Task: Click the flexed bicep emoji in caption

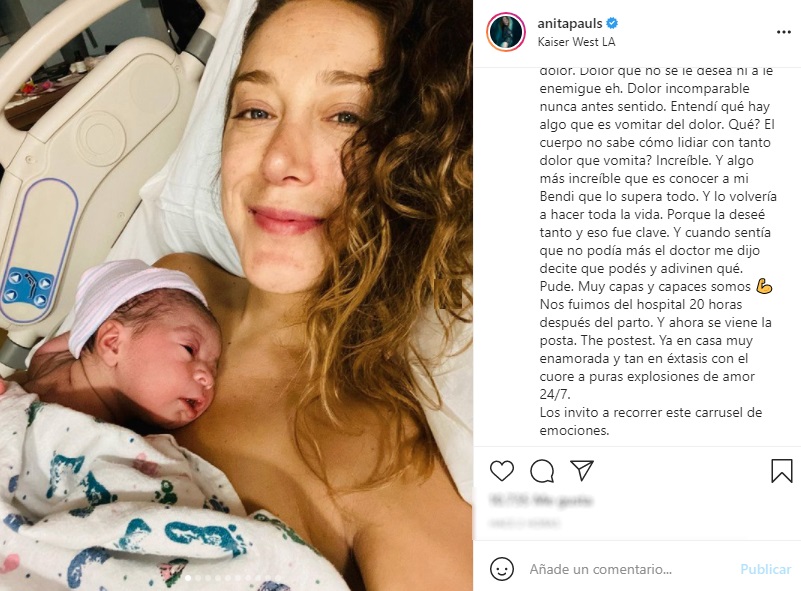Action: [x=764, y=287]
